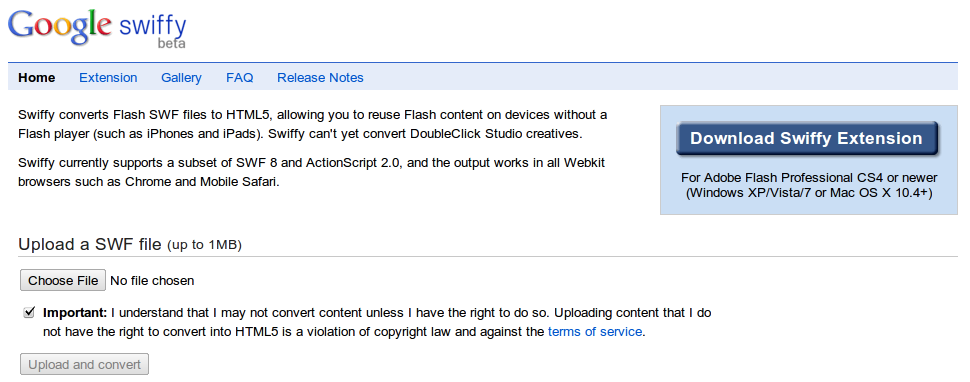This screenshot has height=382, width=970.
Task: Open the Release Notes tab
Action: click(x=320, y=77)
